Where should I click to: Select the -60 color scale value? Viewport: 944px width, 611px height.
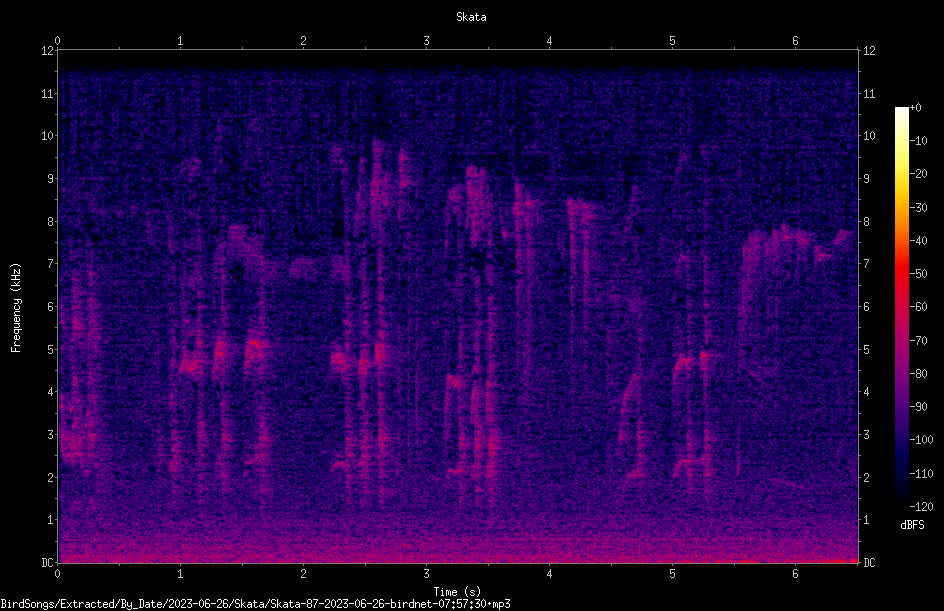(918, 307)
